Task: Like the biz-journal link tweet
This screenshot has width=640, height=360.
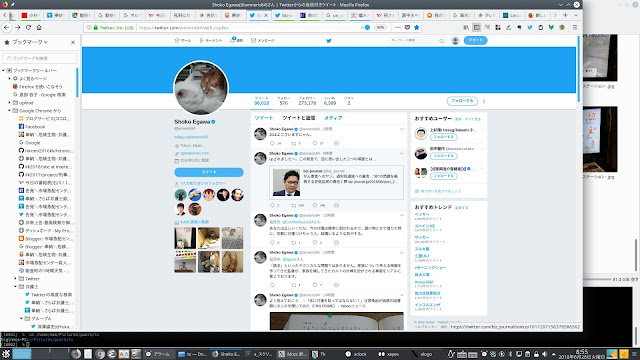Action: pos(315,205)
